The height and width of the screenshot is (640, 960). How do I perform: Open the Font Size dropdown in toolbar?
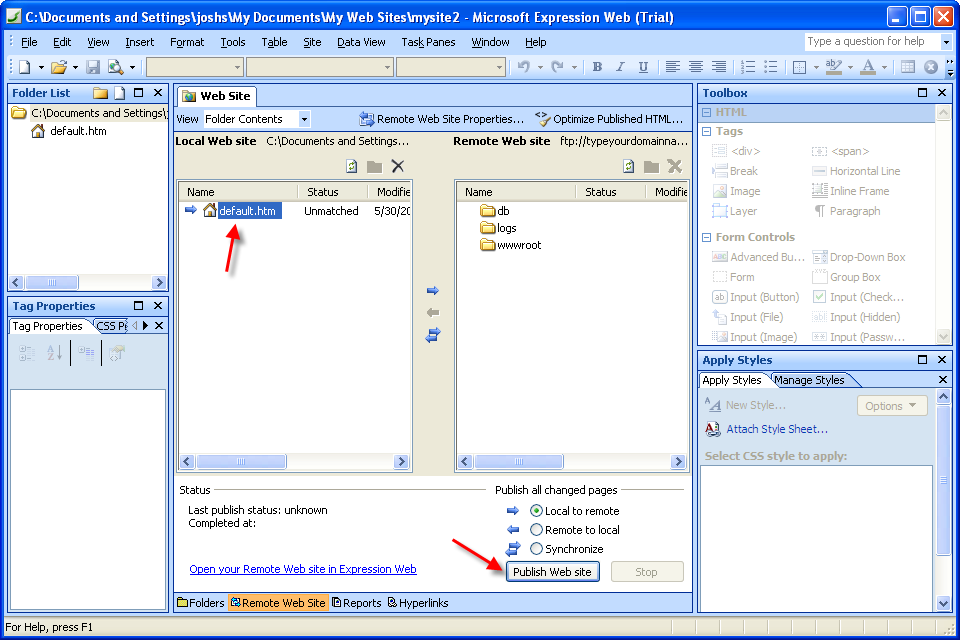(500, 67)
